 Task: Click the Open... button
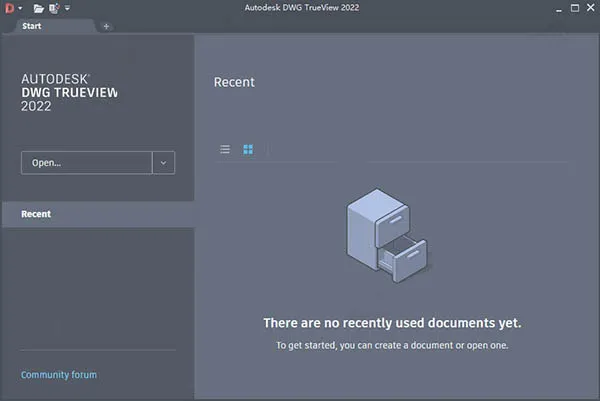(x=86, y=162)
